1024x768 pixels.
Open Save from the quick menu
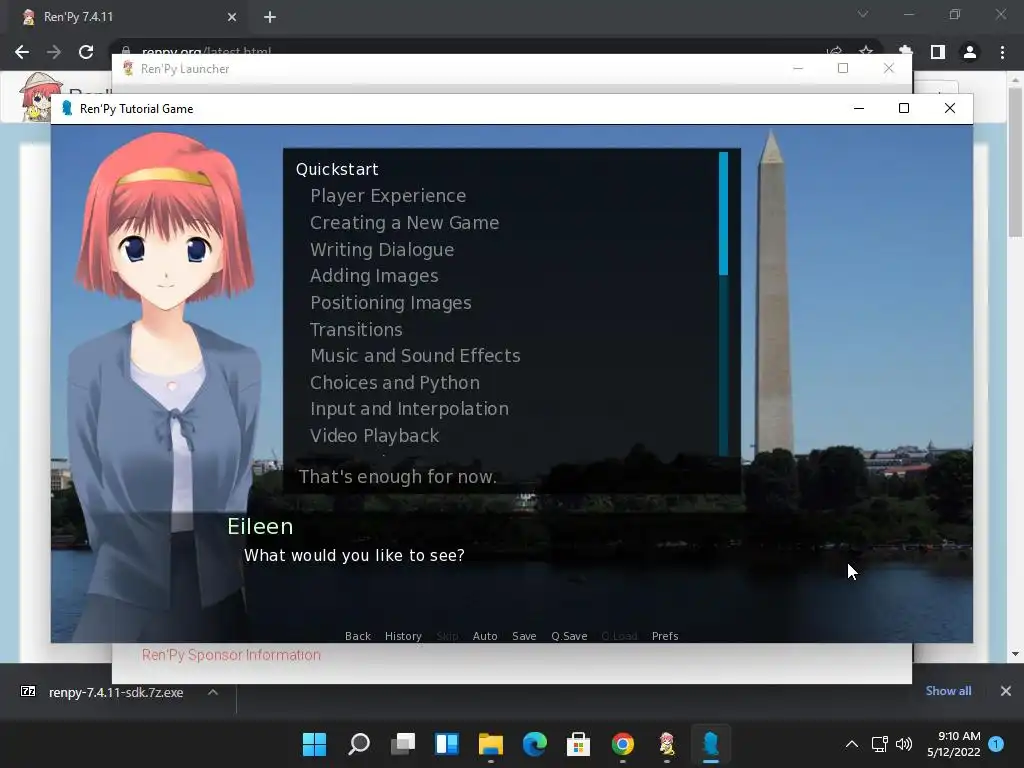pyautogui.click(x=524, y=636)
